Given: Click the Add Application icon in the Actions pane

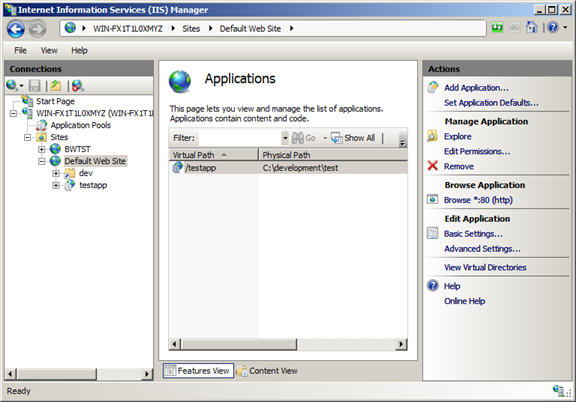Looking at the screenshot, I should 433,87.
